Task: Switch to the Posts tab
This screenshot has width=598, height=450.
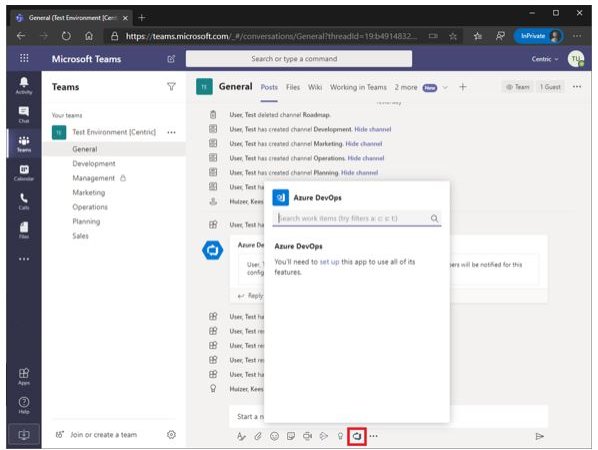Action: tap(269, 87)
